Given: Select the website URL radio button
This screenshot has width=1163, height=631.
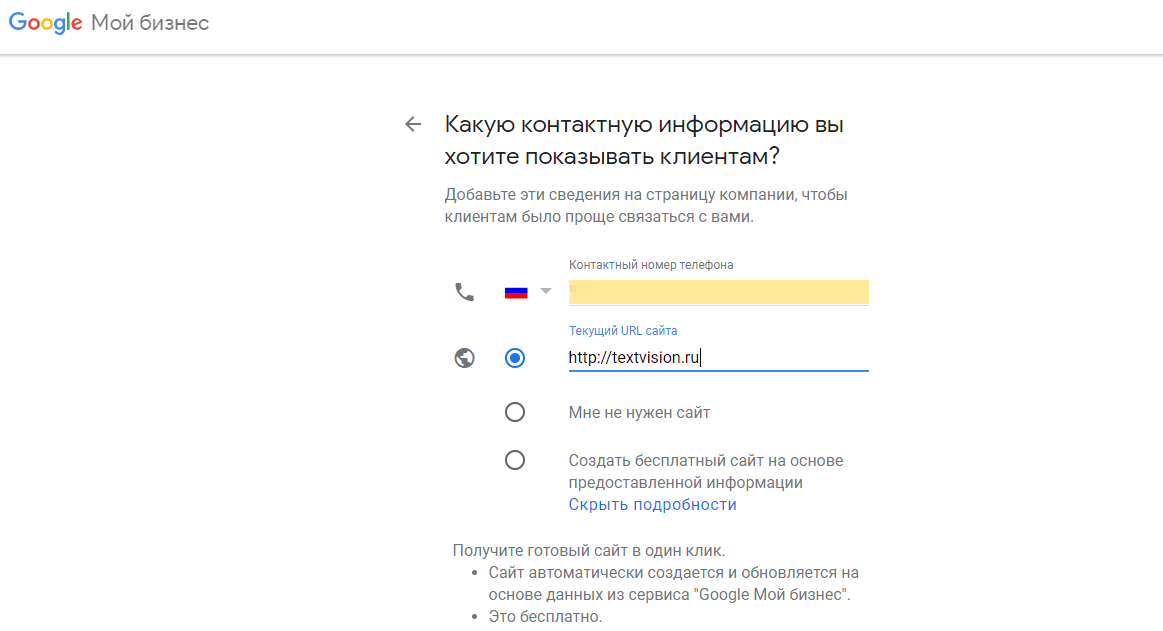Looking at the screenshot, I should point(515,357).
